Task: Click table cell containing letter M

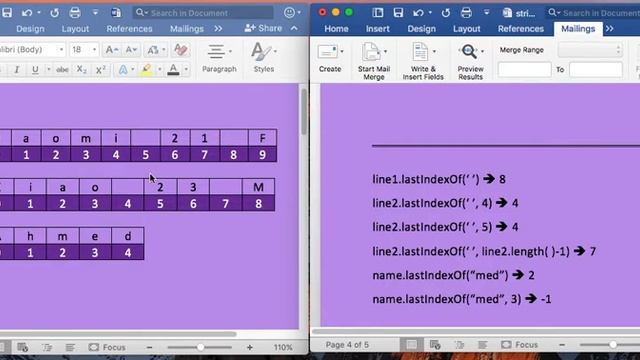Action: 258,187
